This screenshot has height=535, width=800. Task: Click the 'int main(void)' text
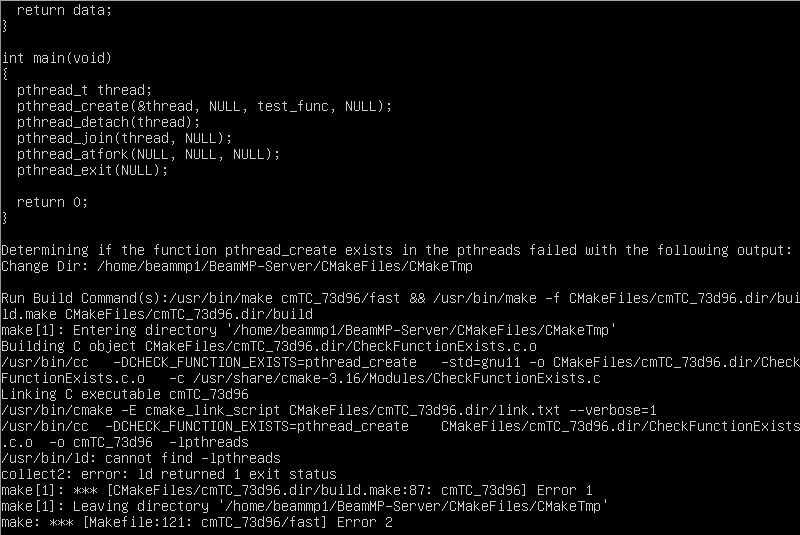pos(56,58)
